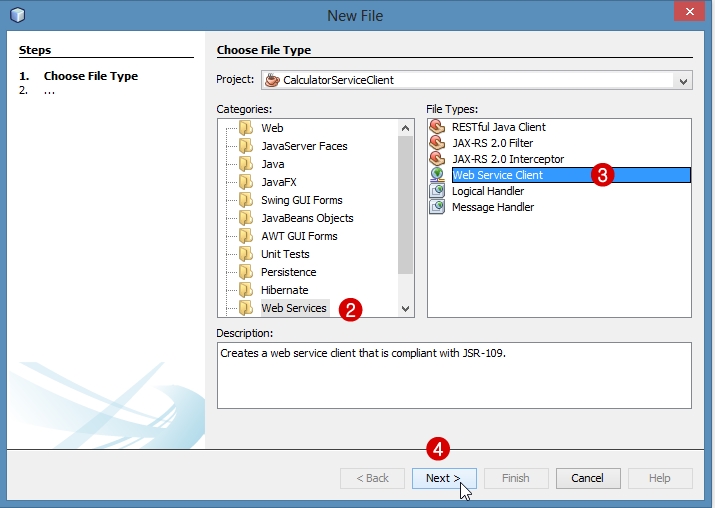Choose Web Service Client file type
The image size is (715, 508).
pyautogui.click(x=571, y=175)
